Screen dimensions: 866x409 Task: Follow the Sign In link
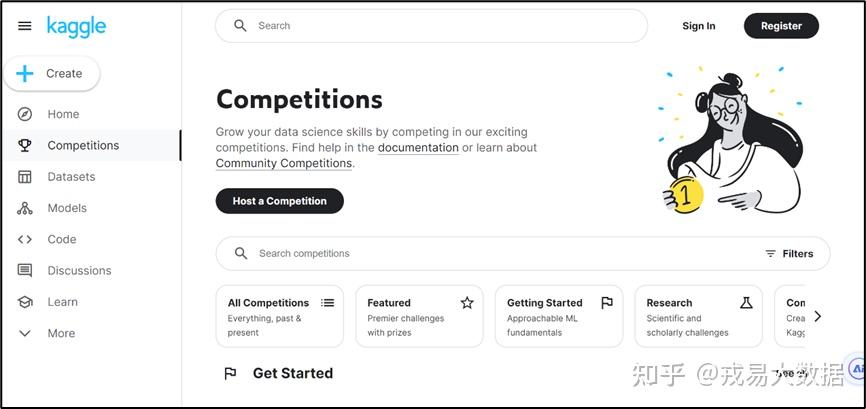point(699,26)
